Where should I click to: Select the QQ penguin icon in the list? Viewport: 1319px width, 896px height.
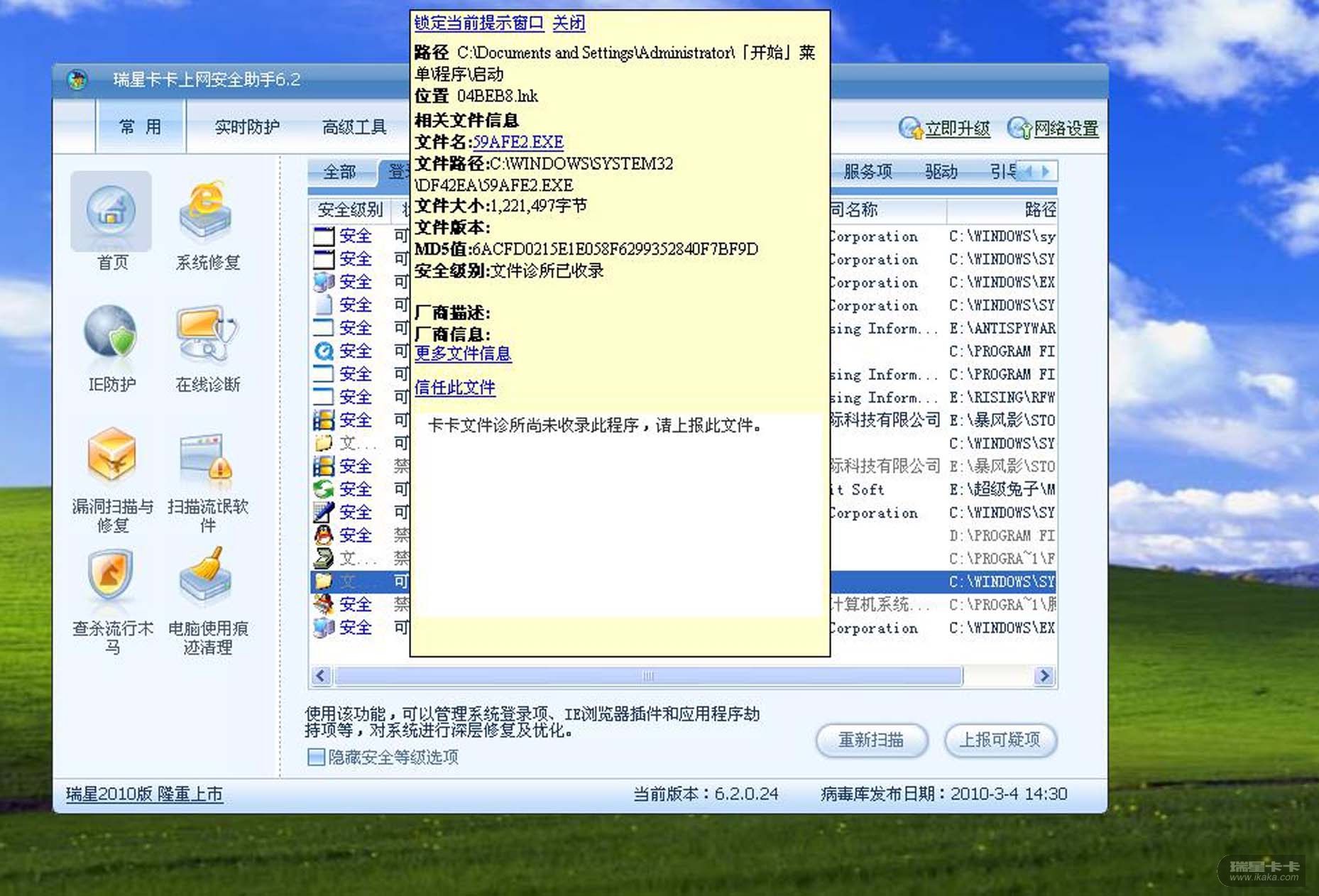pyautogui.click(x=323, y=535)
